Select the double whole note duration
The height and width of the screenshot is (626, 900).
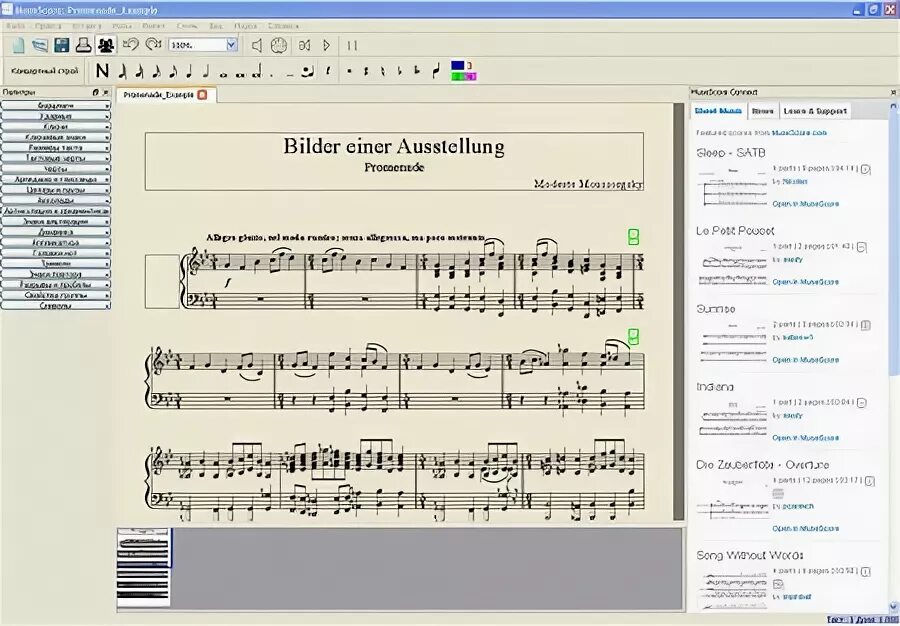[240, 74]
